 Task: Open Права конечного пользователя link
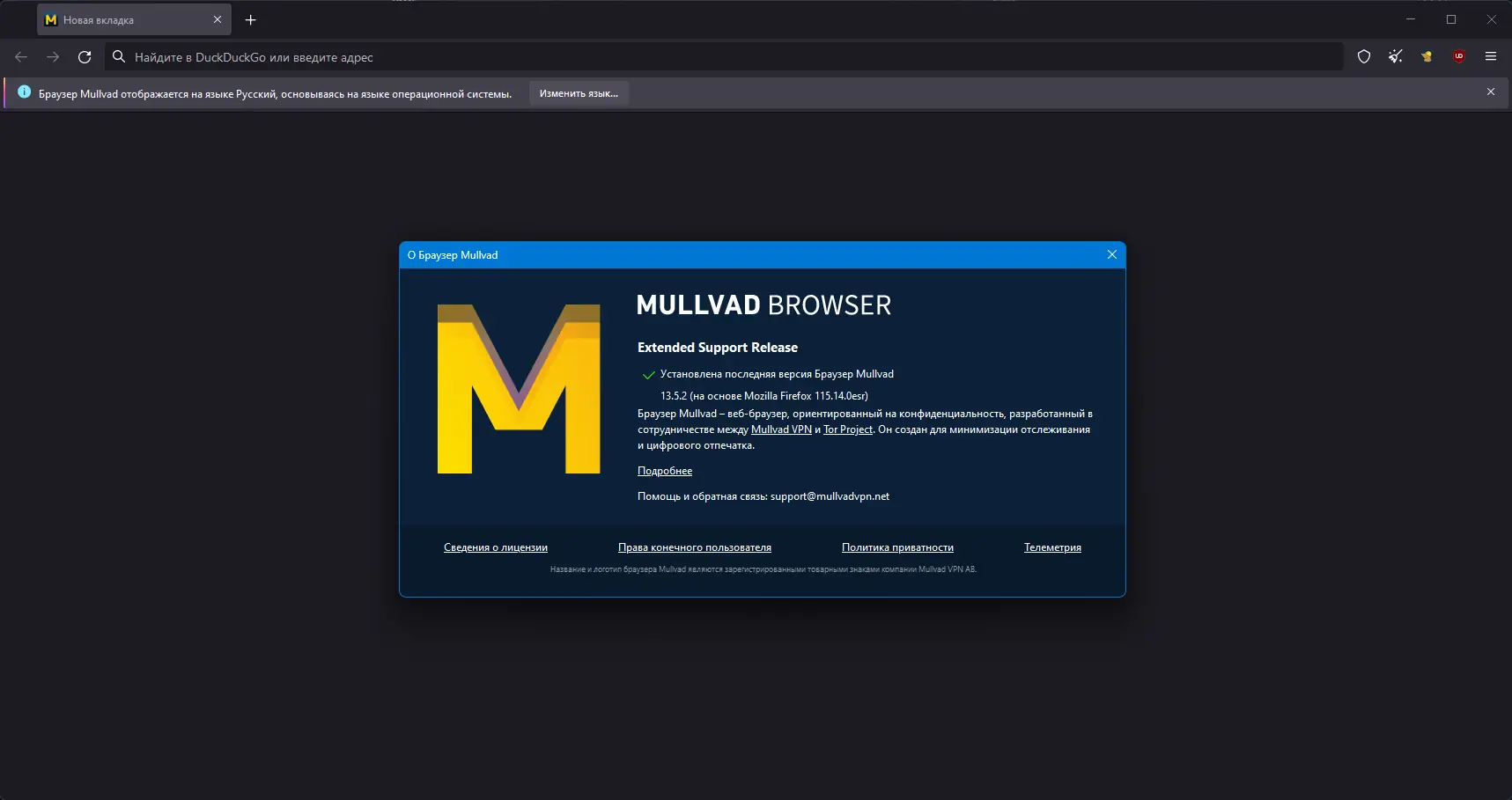point(695,547)
